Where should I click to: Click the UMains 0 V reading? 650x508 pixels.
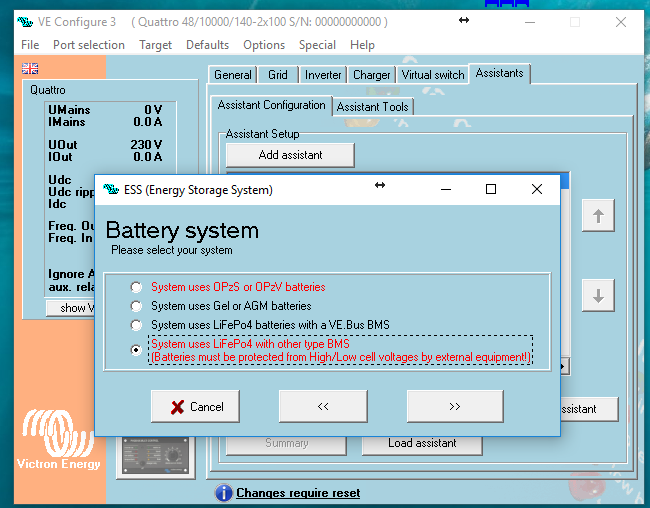(105, 110)
